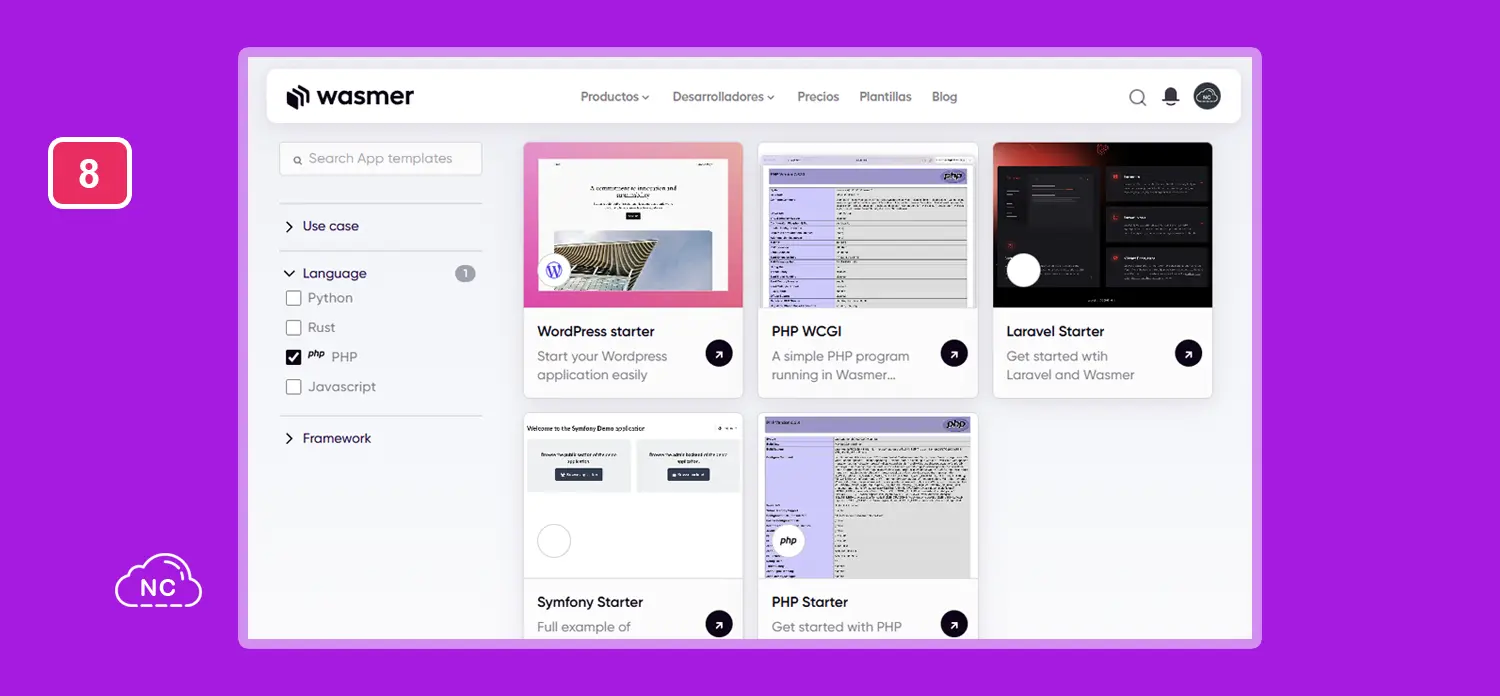The height and width of the screenshot is (696, 1500).
Task: Open the Laravel Starter title link
Action: 1055,331
